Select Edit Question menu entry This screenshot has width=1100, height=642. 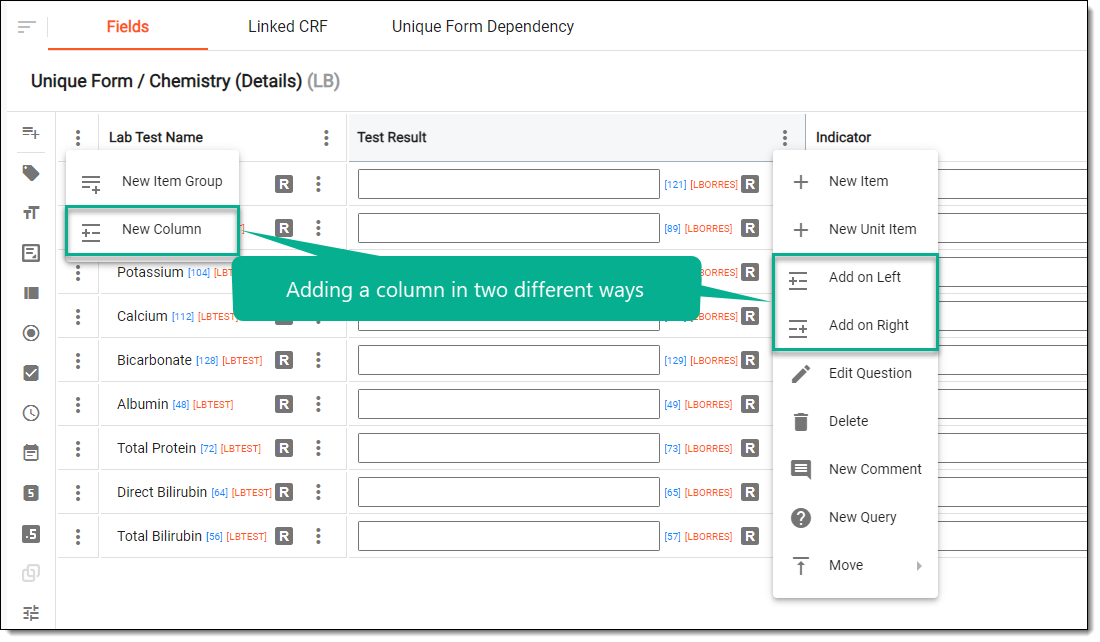tap(855, 373)
